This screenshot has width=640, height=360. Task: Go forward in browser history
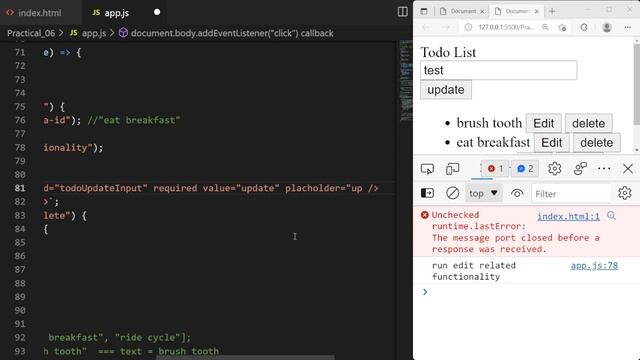446,27
